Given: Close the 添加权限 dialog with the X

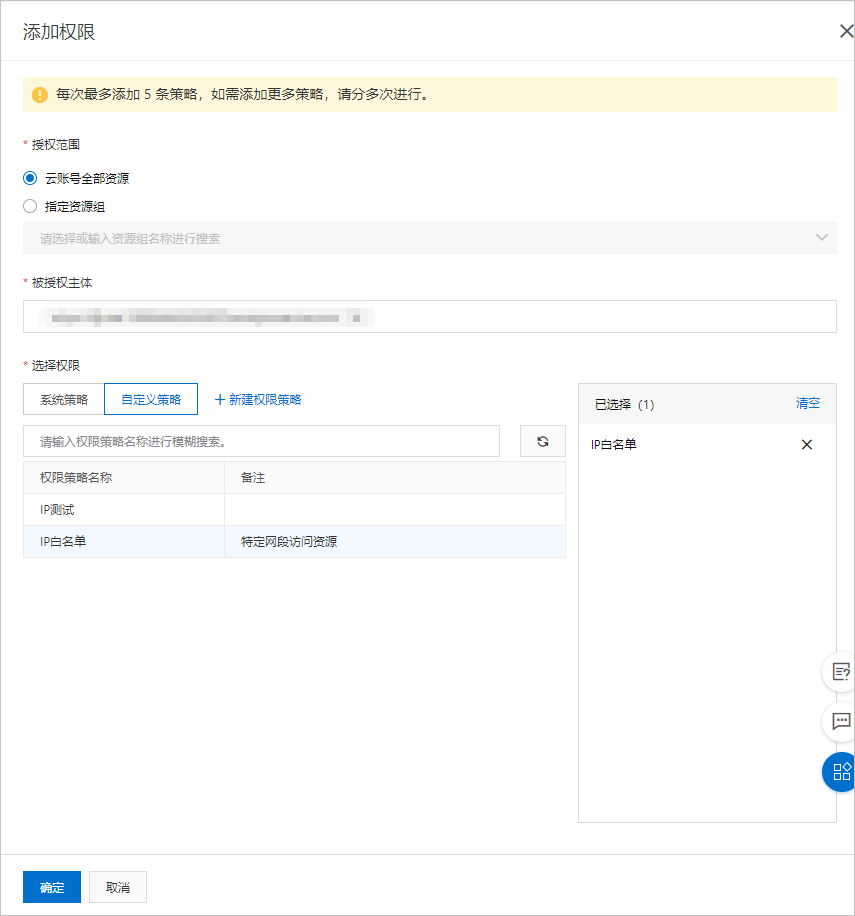Looking at the screenshot, I should point(846,31).
